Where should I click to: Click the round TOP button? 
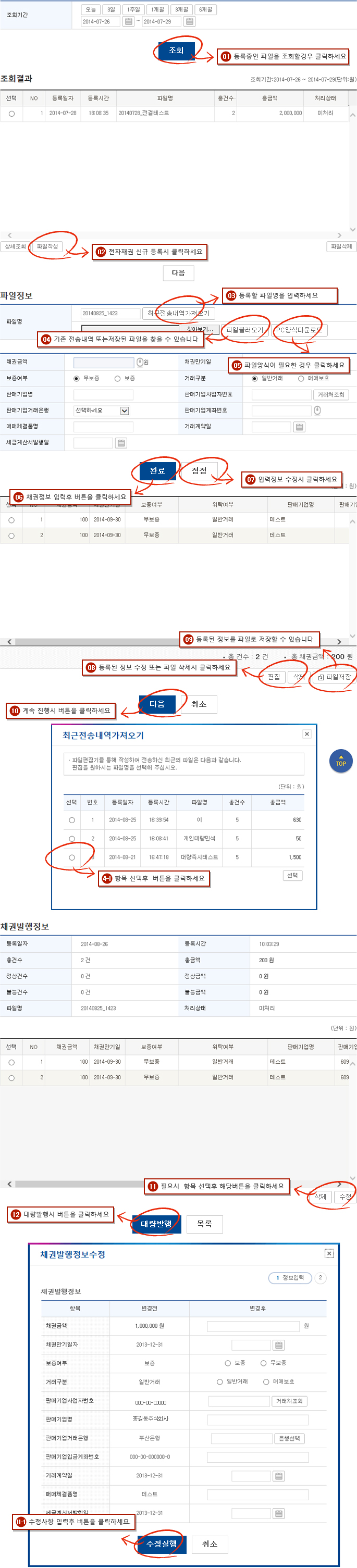[340, 761]
